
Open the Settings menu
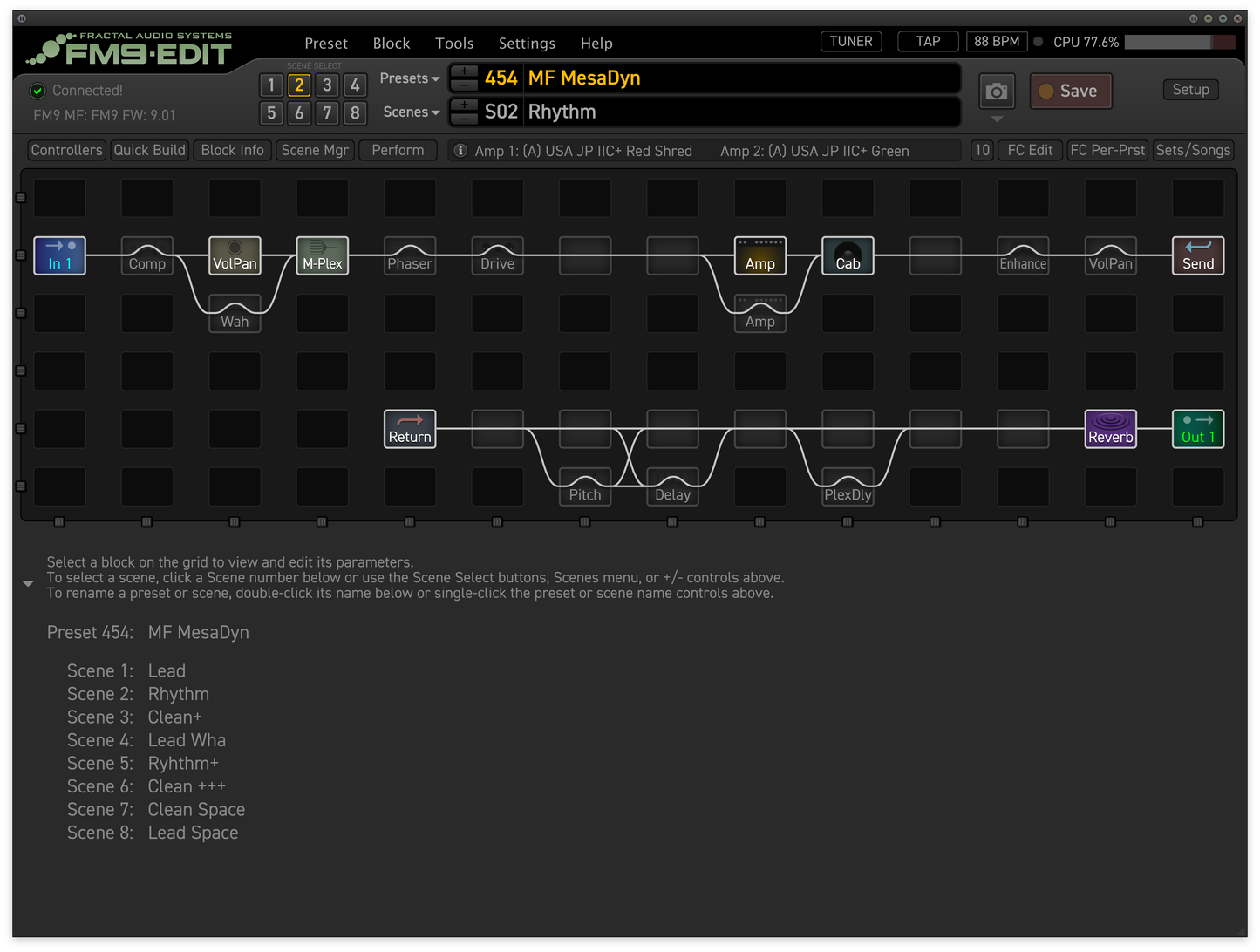point(527,44)
